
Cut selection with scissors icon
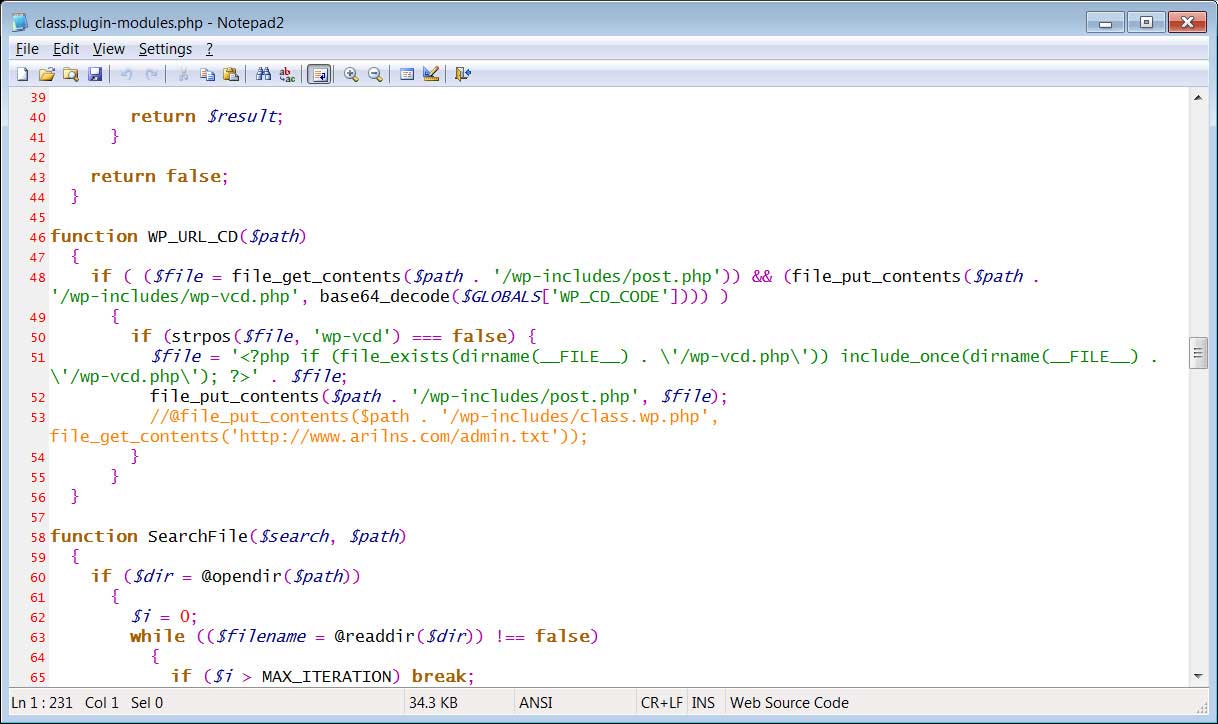182,74
